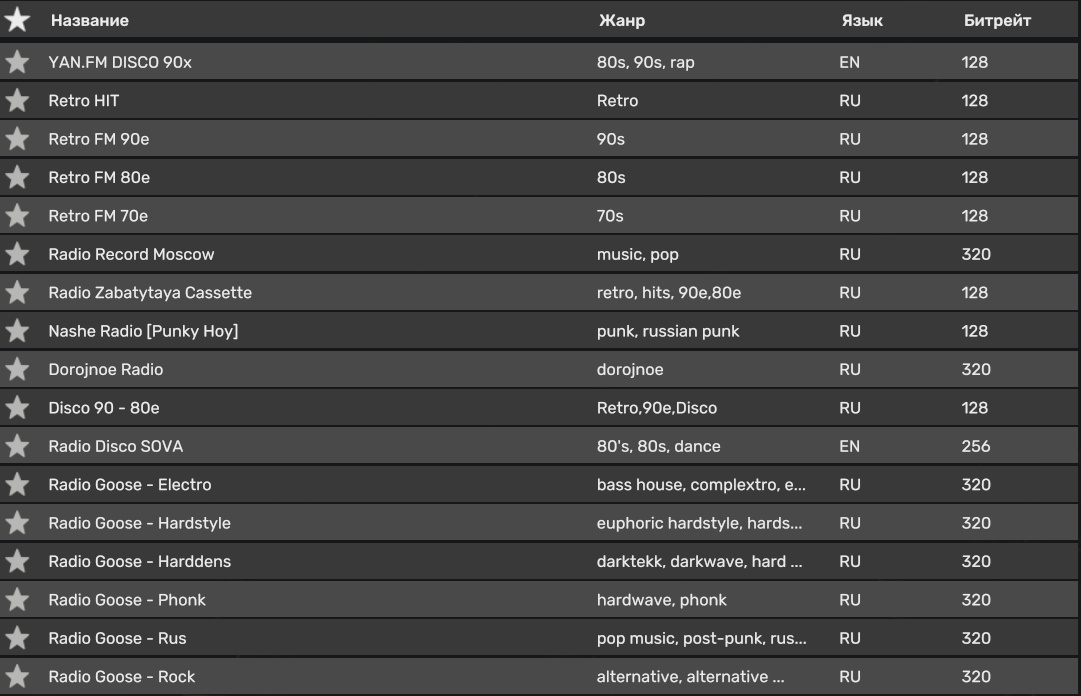
Task: Toggle star on Nashe Radio [Punky Hoy]
Action: (17, 331)
